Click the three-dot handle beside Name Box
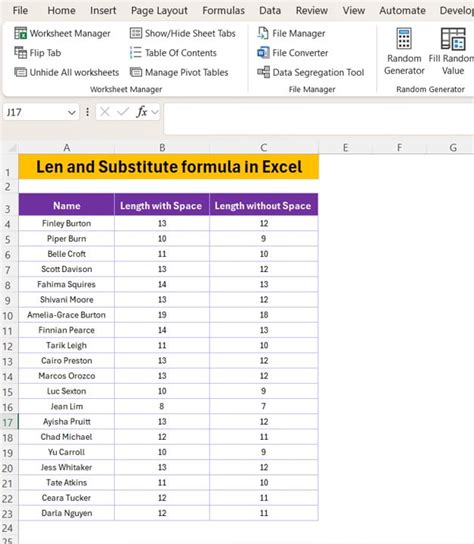Screen dimensions: 474x544 click(87, 112)
